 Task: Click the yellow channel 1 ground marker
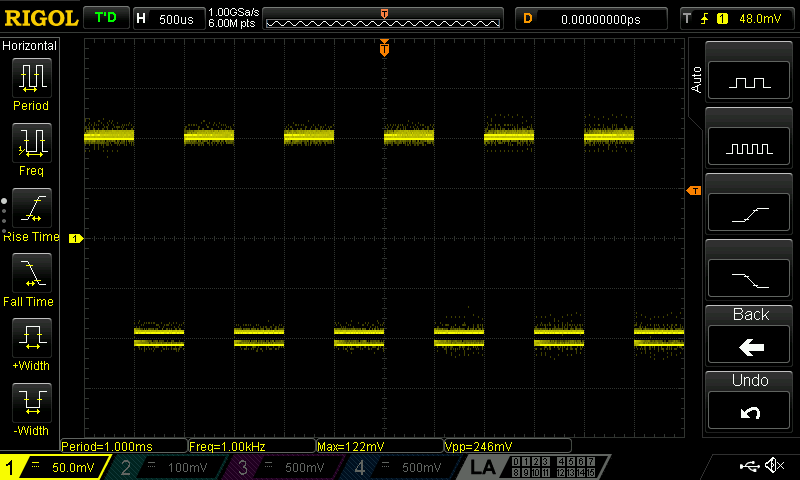tap(76, 238)
